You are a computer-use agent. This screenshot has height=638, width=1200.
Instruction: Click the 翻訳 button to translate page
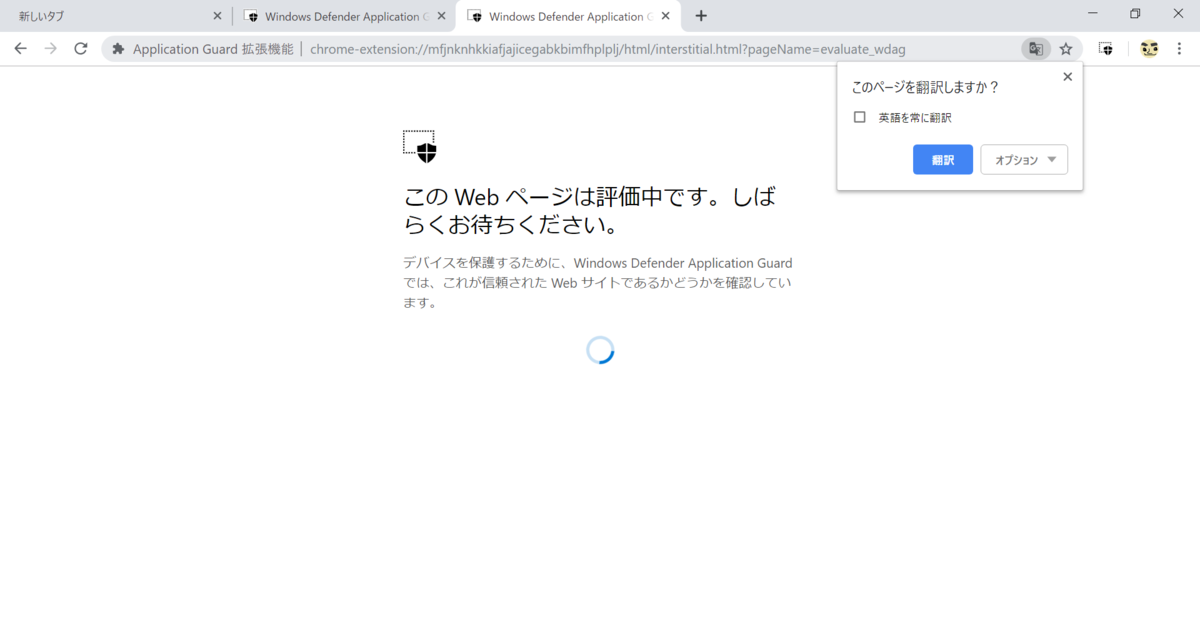point(942,159)
